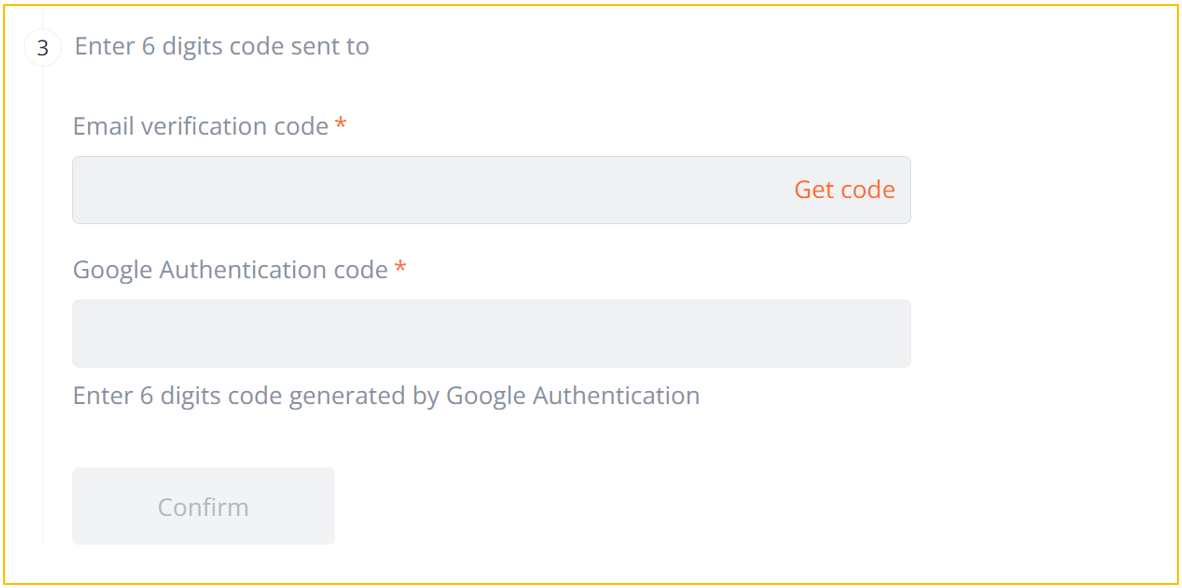Screen dimensions: 1182x588
Task: Focus the empty Google authenticator input box
Action: pos(400,333)
